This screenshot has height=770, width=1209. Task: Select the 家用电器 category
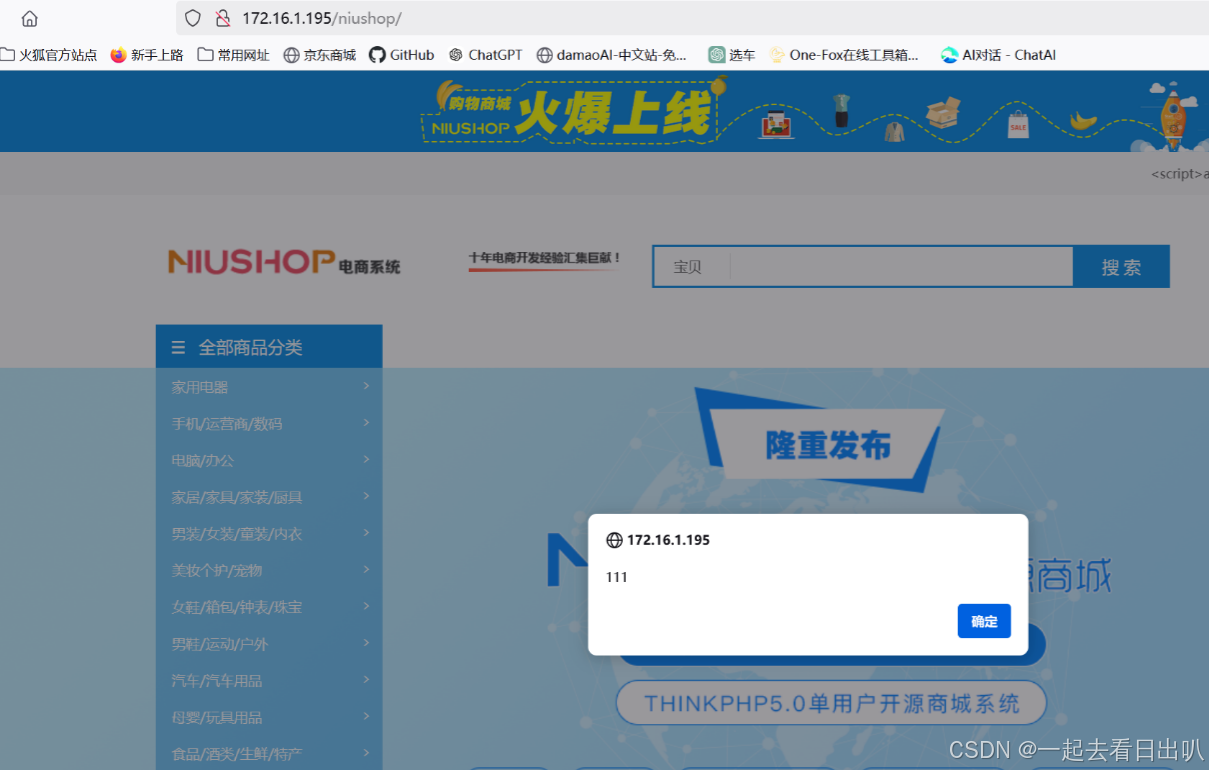pos(200,387)
